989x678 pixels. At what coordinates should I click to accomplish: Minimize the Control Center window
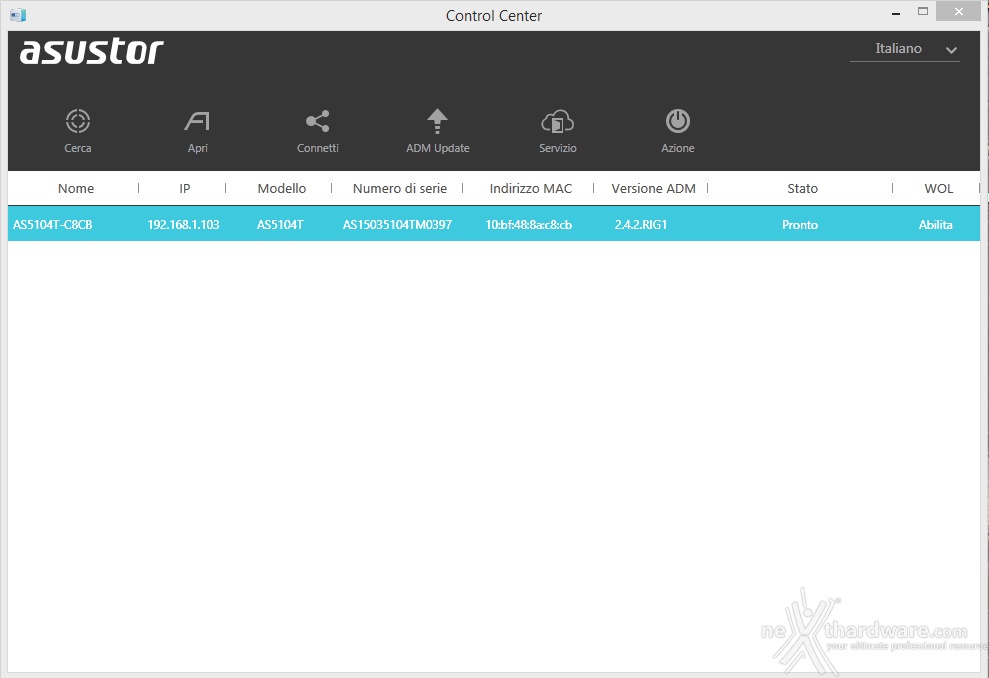point(896,13)
